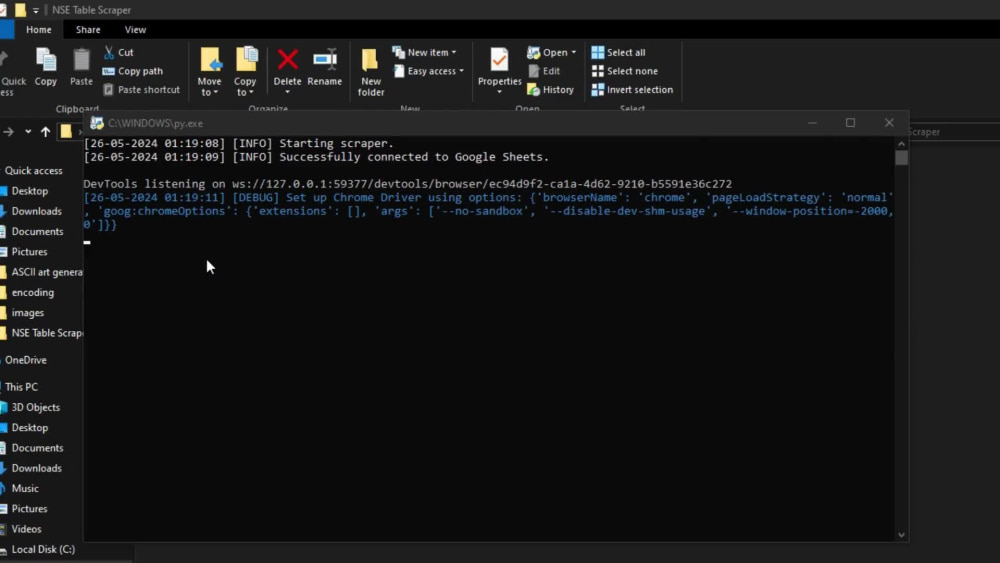Click the Forward navigation arrow
The image size is (1000, 563).
(x=8, y=131)
